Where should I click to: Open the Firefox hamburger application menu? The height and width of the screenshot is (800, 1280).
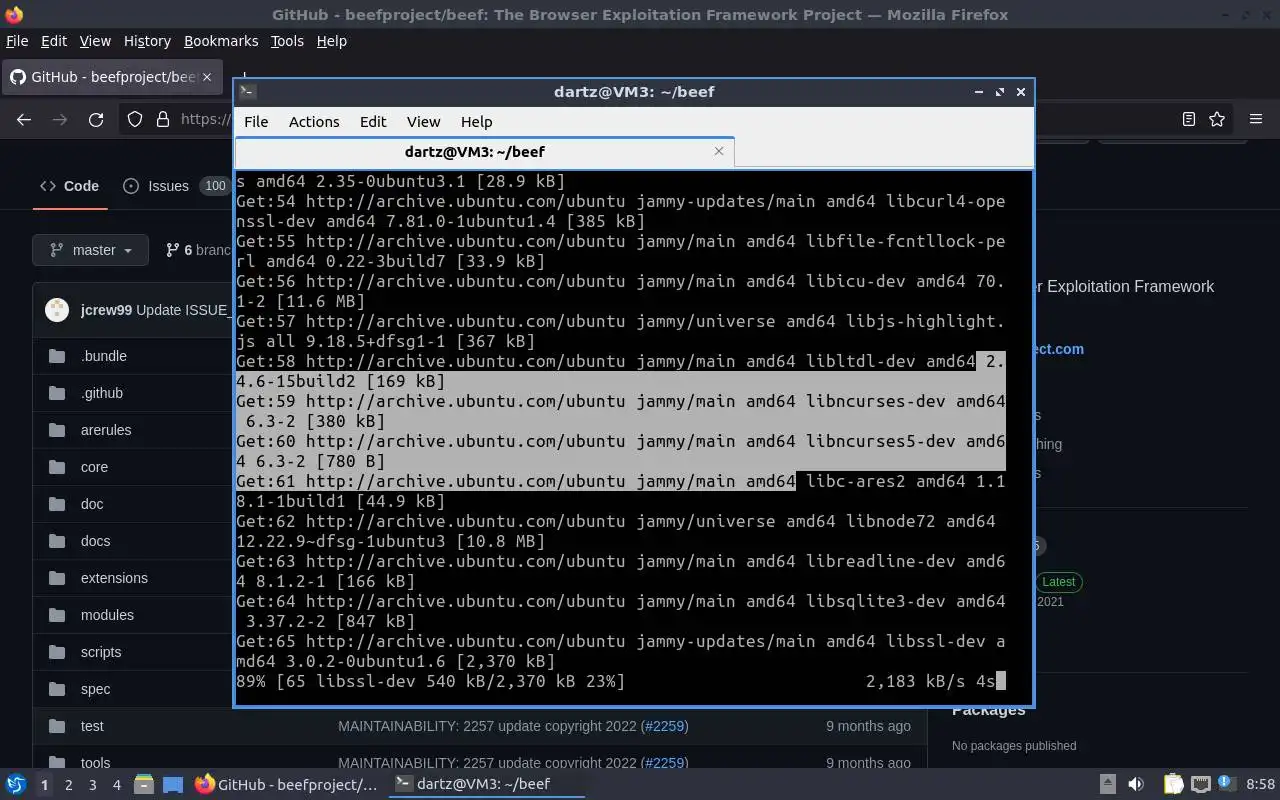point(1256,119)
